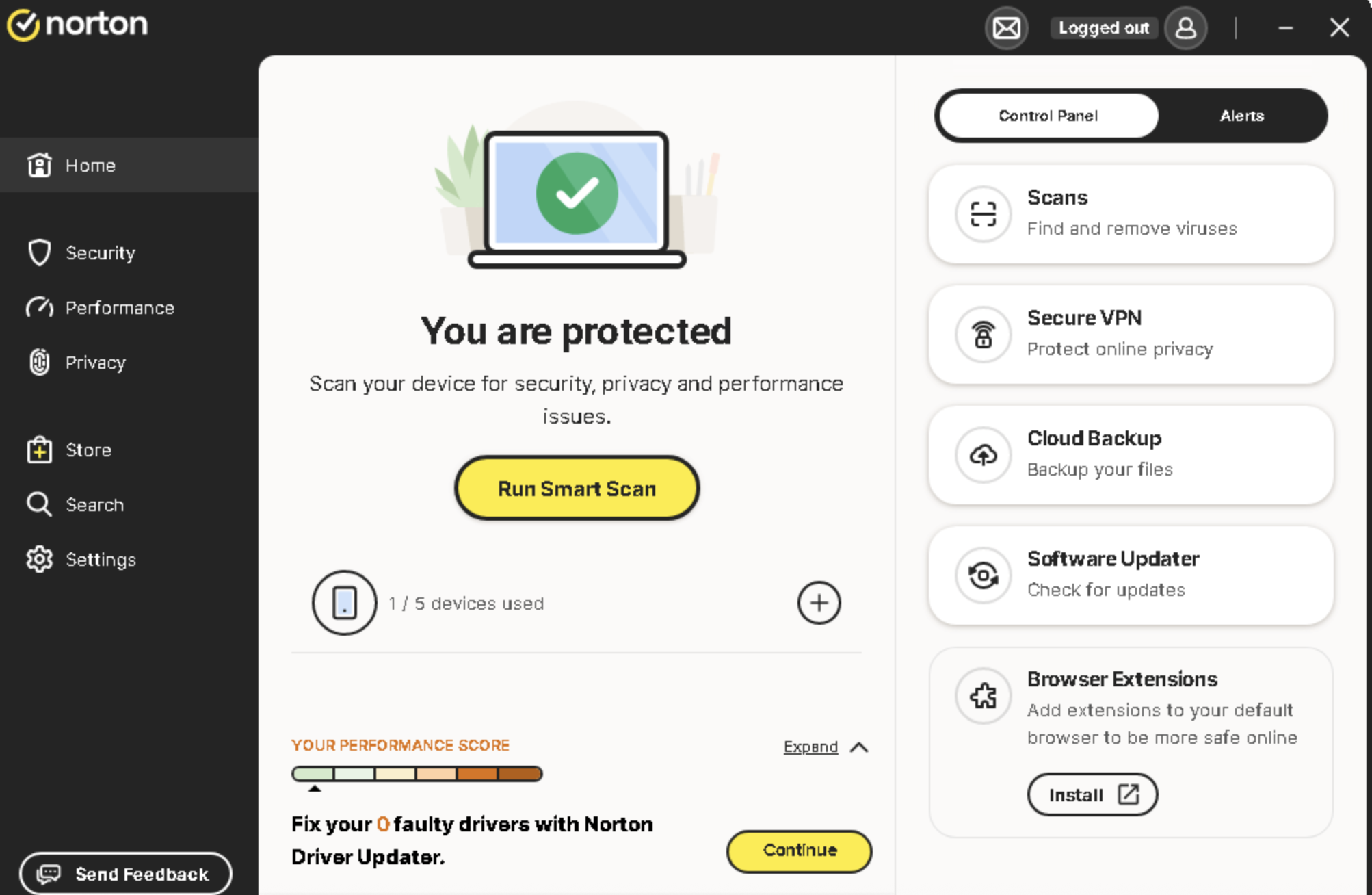The image size is (1372, 895).
Task: Click the Scans card to find viruses
Action: pyautogui.click(x=1130, y=213)
